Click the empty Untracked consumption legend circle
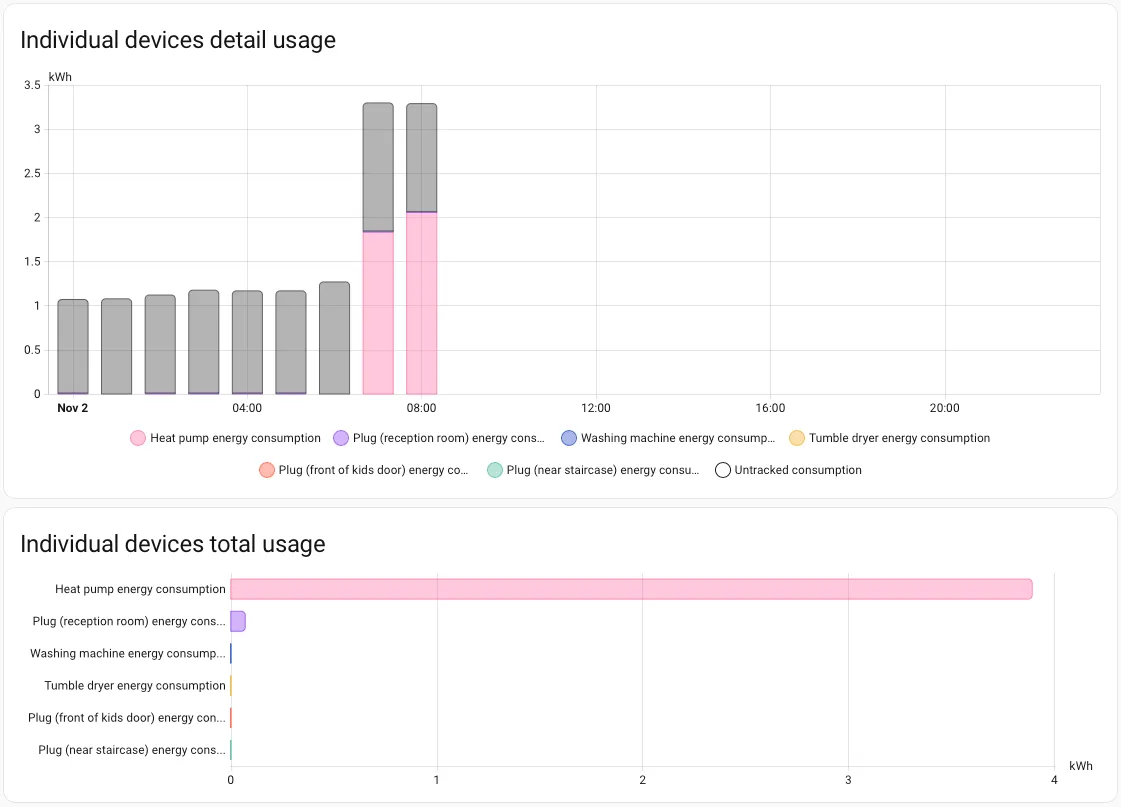The height and width of the screenshot is (807, 1121). (723, 470)
